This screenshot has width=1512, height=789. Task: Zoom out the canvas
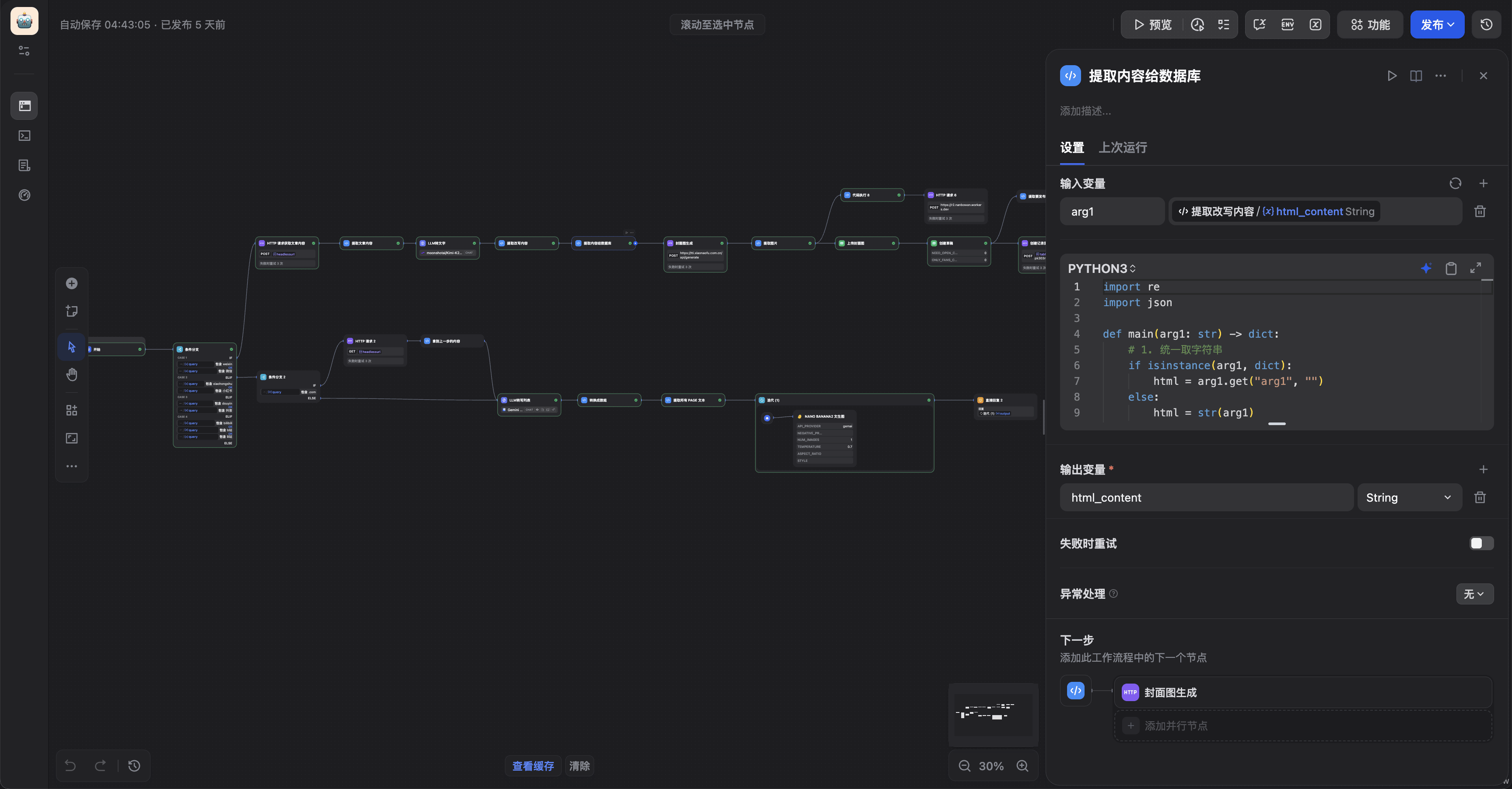tap(964, 765)
